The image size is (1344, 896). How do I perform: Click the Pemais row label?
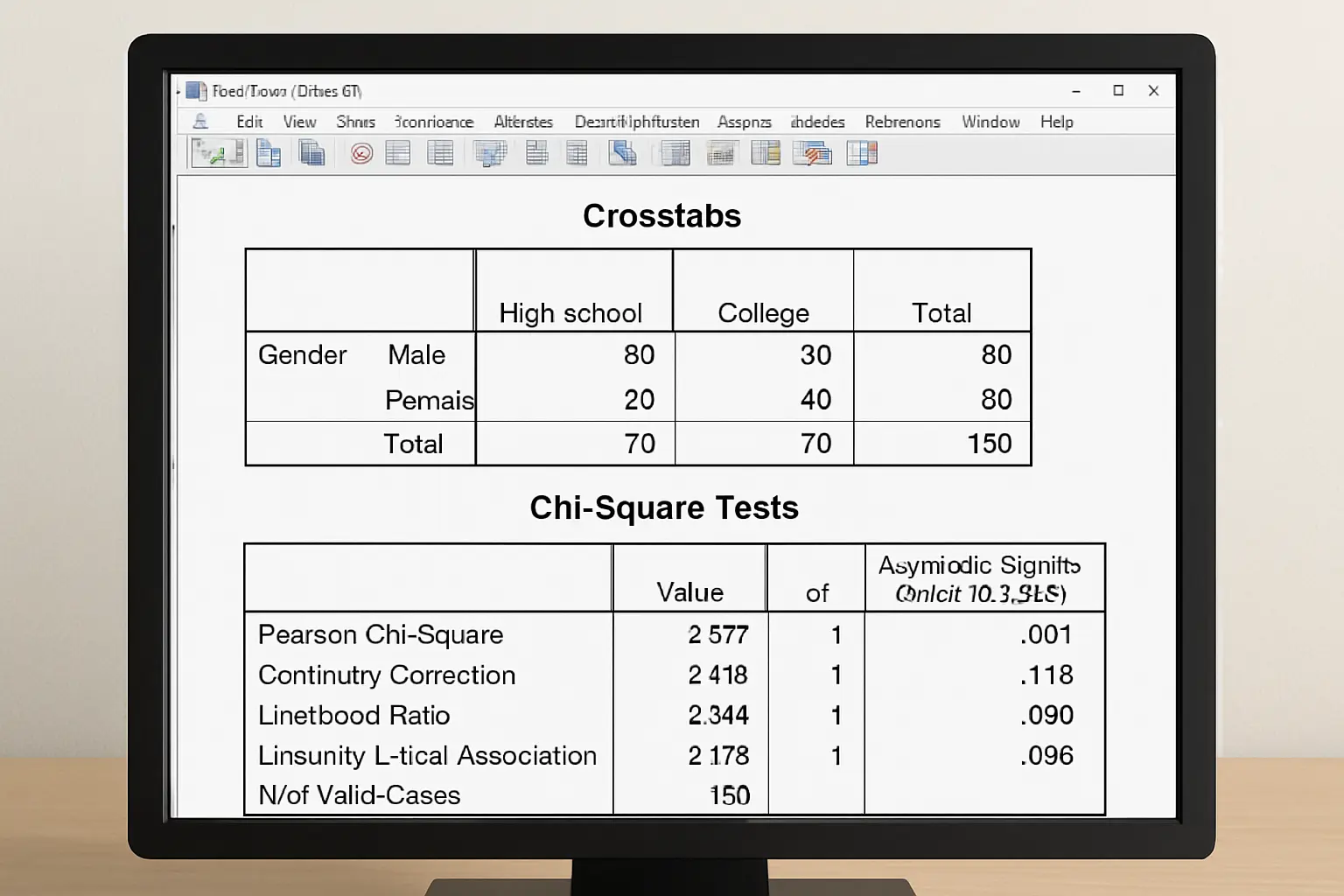[430, 400]
